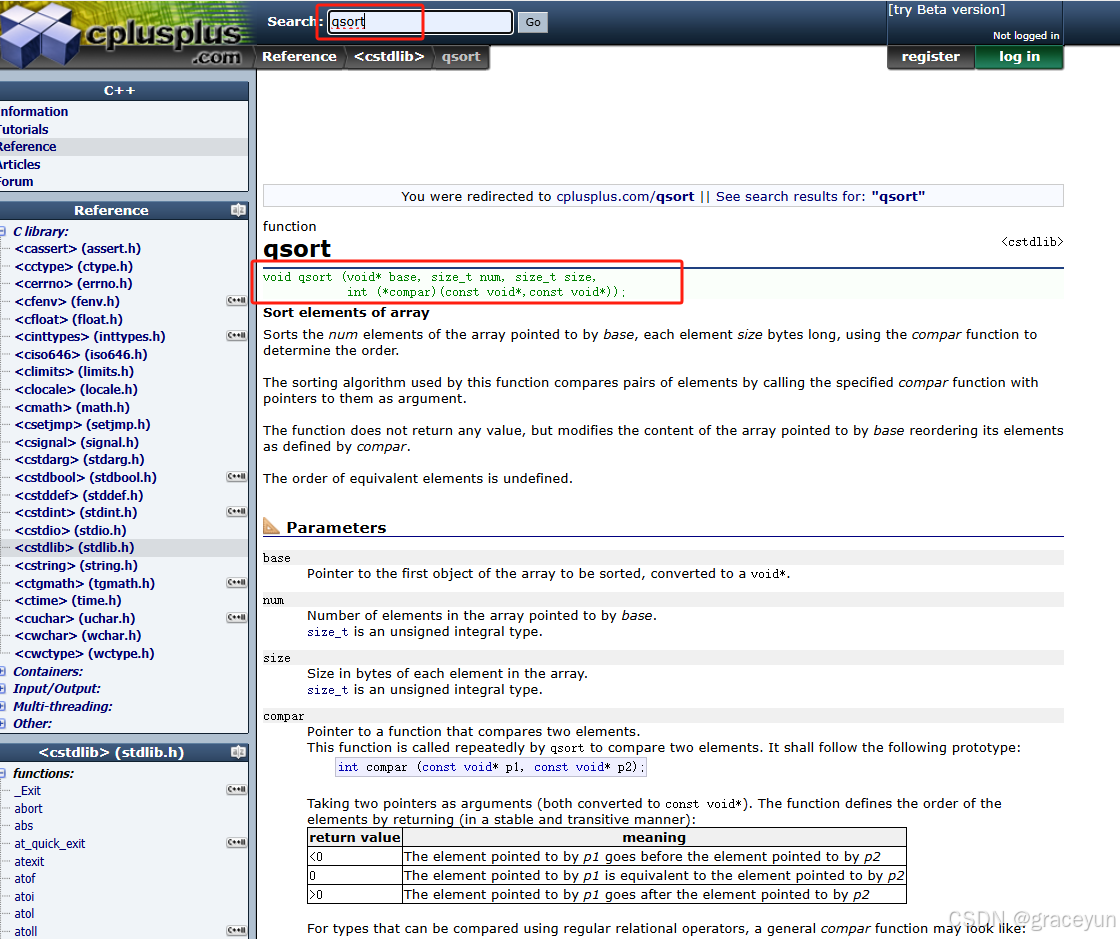1120x939 pixels.
Task: Open the <csignal> (signal.h) entry
Action: pos(77,442)
